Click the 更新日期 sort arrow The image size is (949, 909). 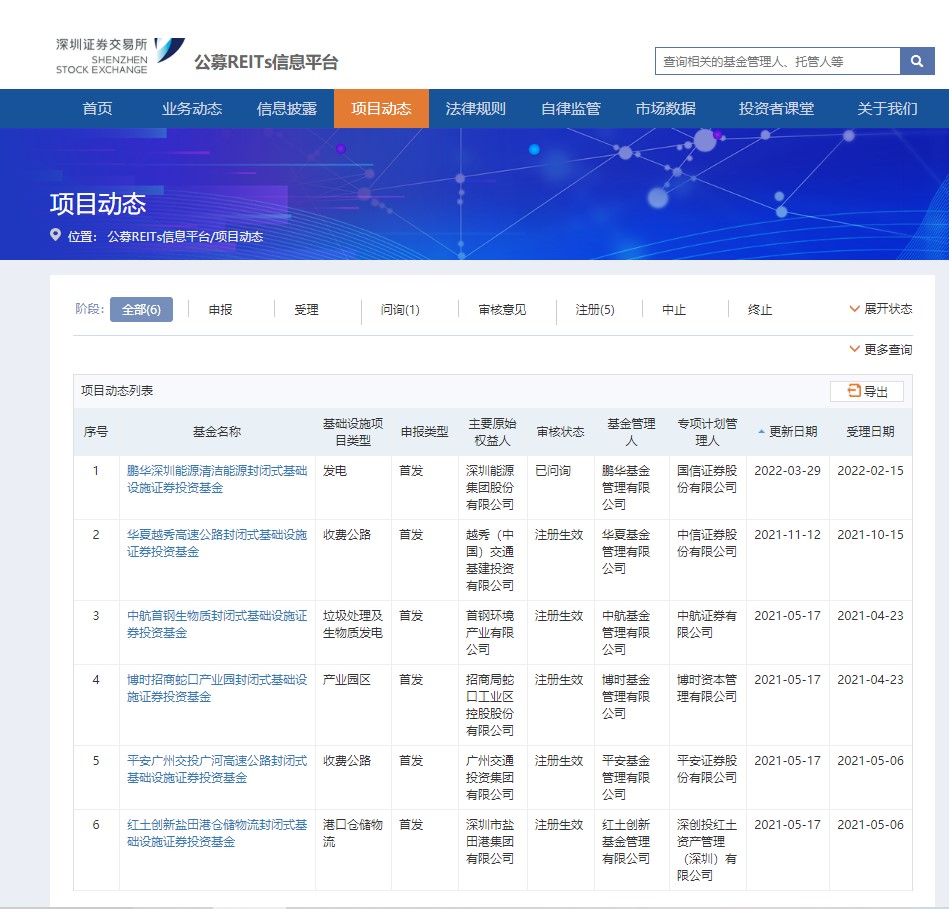(761, 432)
